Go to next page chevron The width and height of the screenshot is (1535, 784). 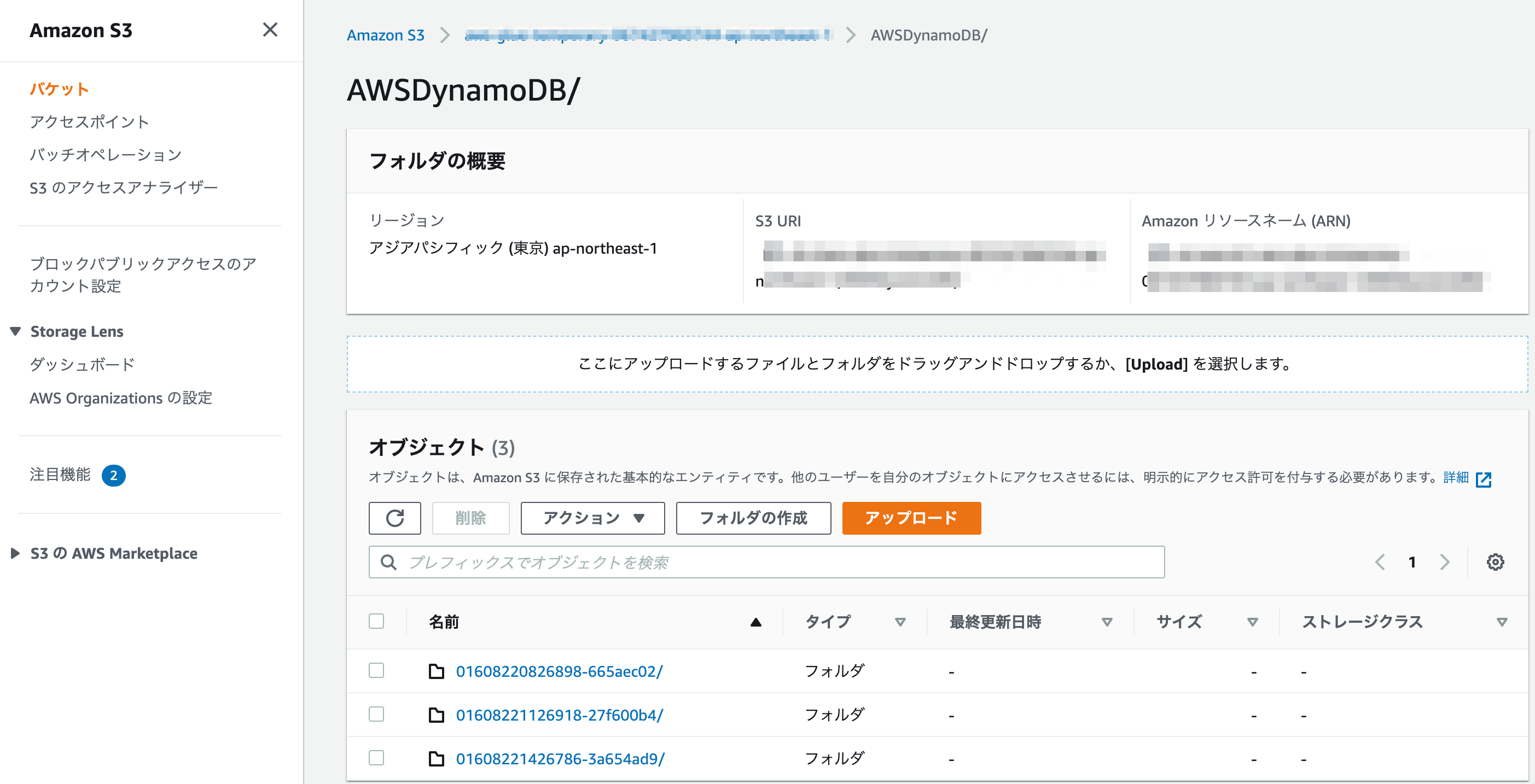[x=1444, y=562]
